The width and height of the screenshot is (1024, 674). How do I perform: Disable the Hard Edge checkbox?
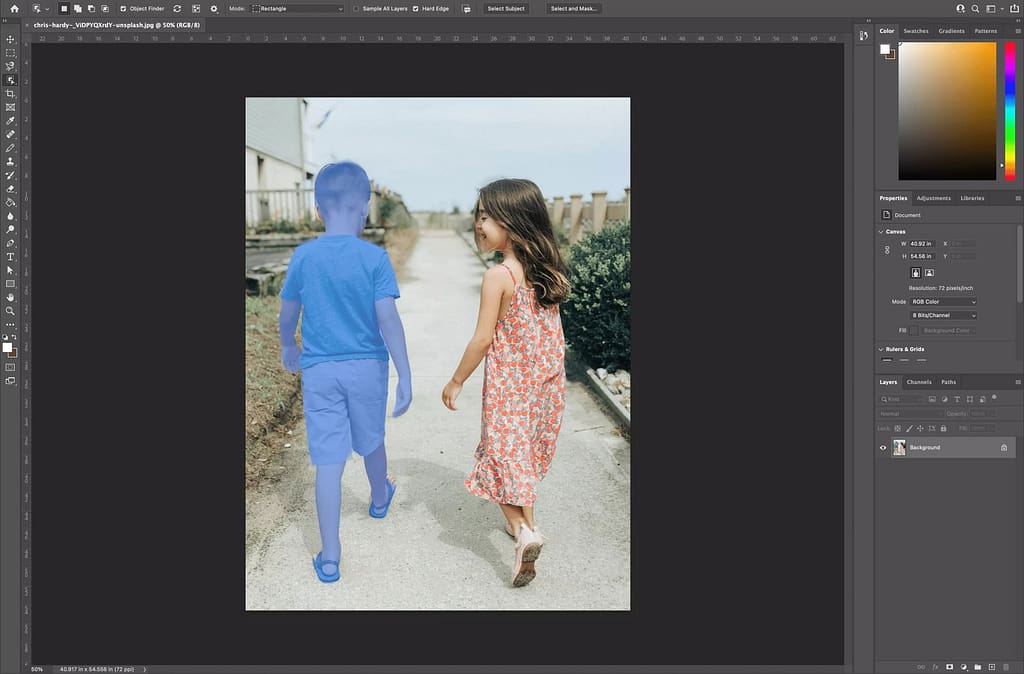pos(415,9)
